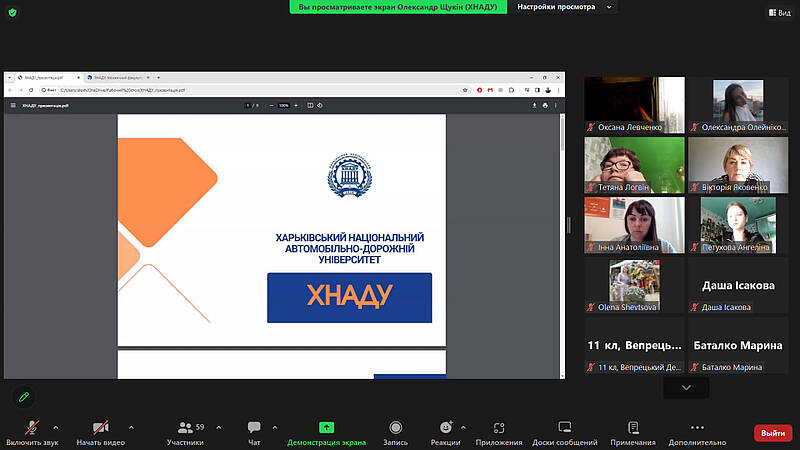Bookmark page with star icon
This screenshot has height=450, width=800.
pyautogui.click(x=465, y=90)
